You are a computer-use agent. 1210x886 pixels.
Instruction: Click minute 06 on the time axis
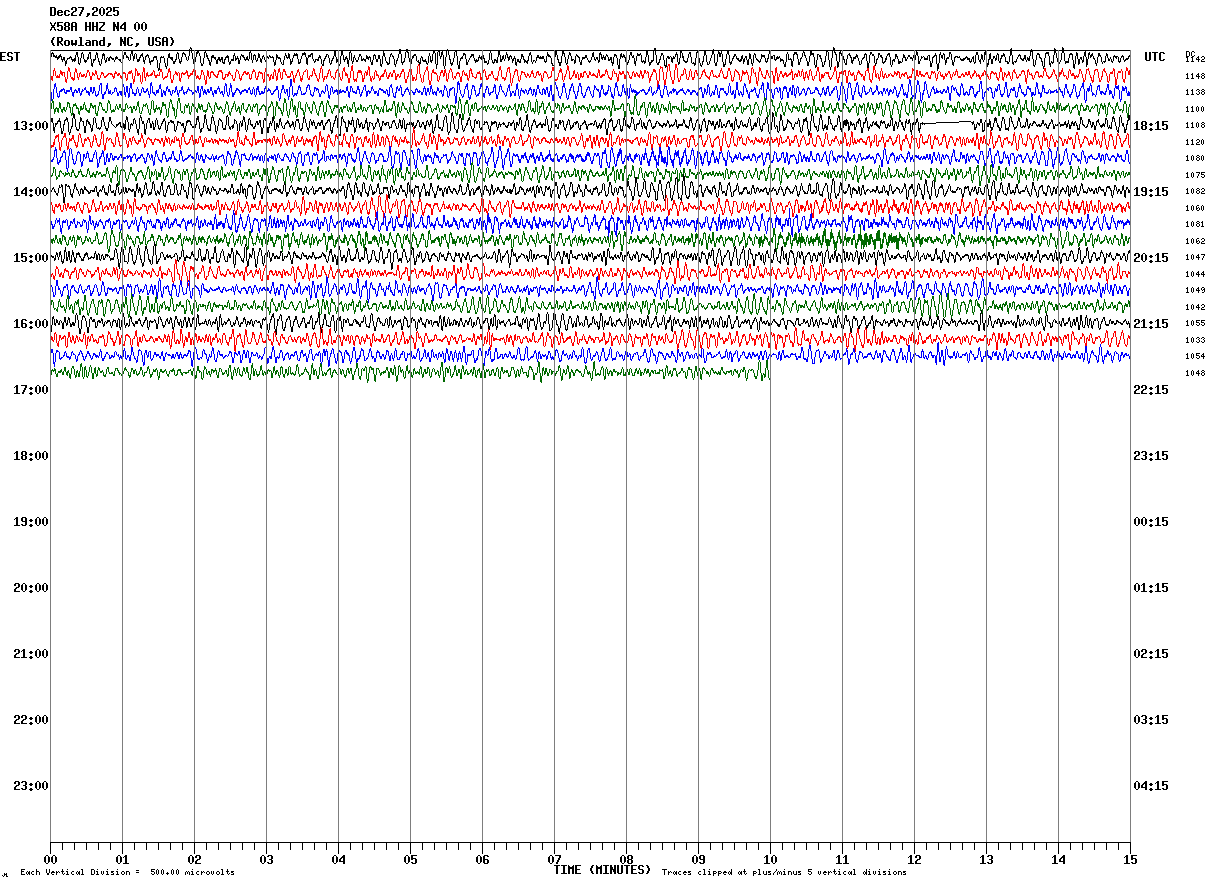click(x=482, y=860)
